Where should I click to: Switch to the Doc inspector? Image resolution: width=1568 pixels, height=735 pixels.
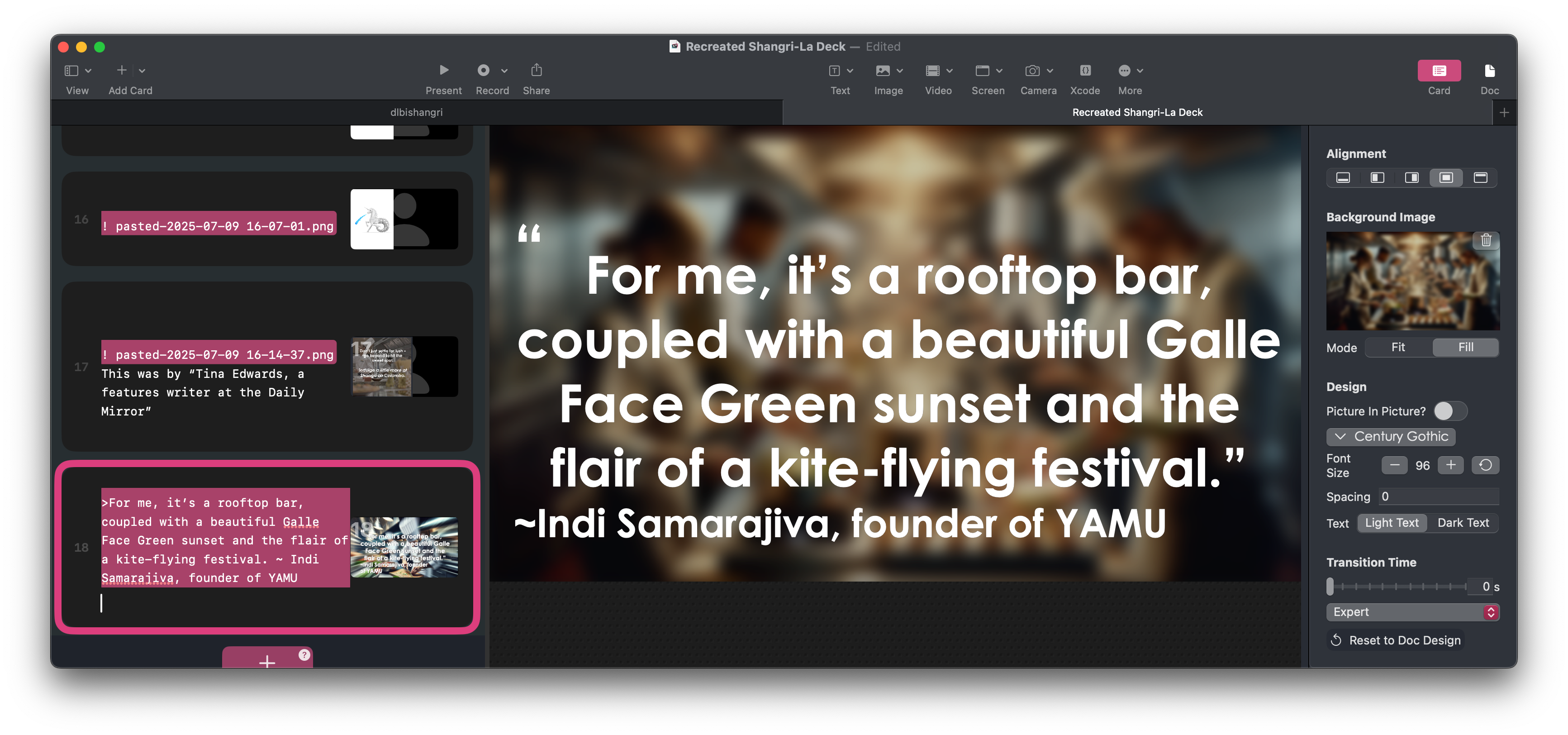[1489, 71]
